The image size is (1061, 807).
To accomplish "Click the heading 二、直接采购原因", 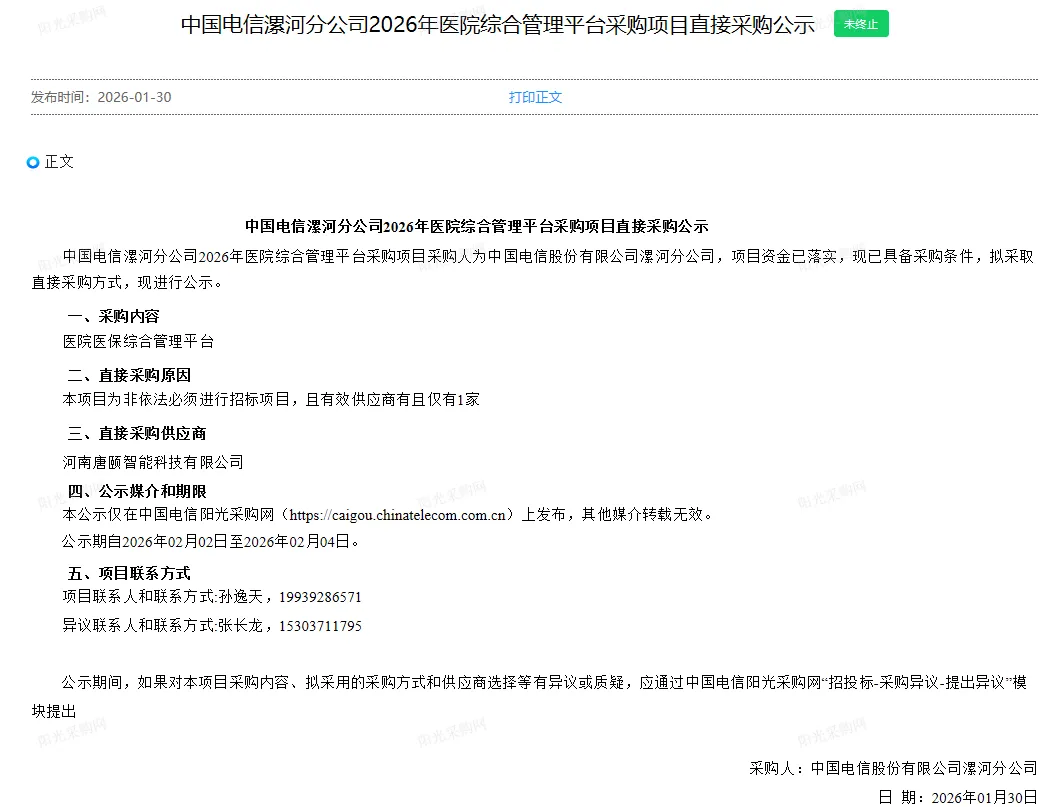I will pos(129,375).
